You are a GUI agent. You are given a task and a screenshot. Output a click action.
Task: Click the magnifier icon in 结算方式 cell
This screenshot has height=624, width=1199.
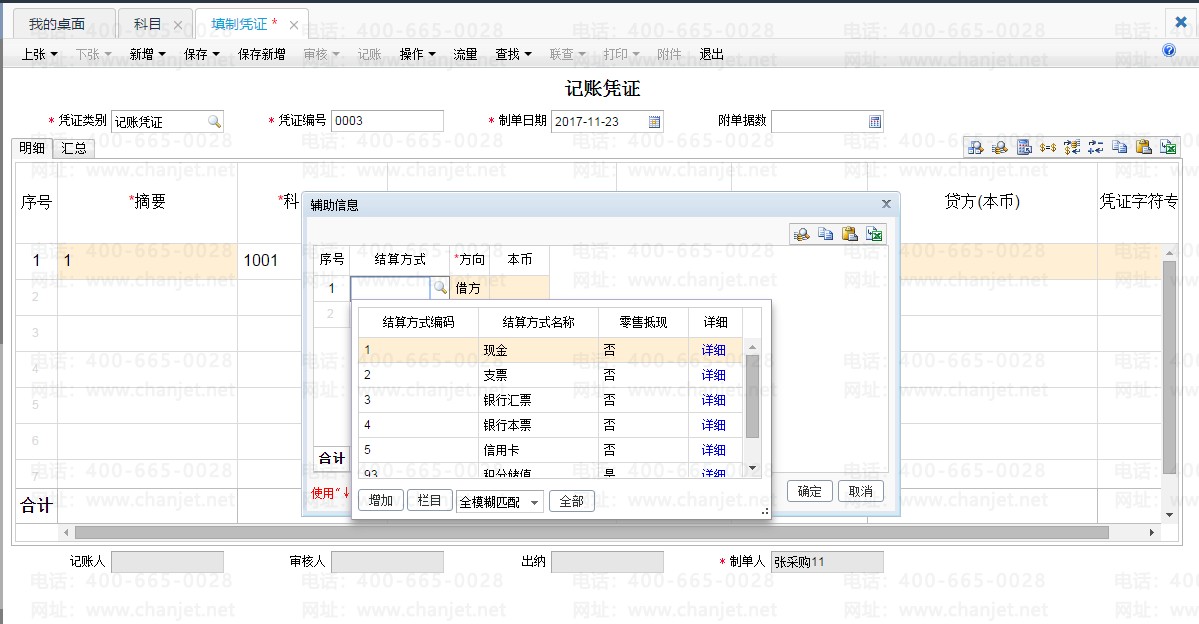point(439,288)
